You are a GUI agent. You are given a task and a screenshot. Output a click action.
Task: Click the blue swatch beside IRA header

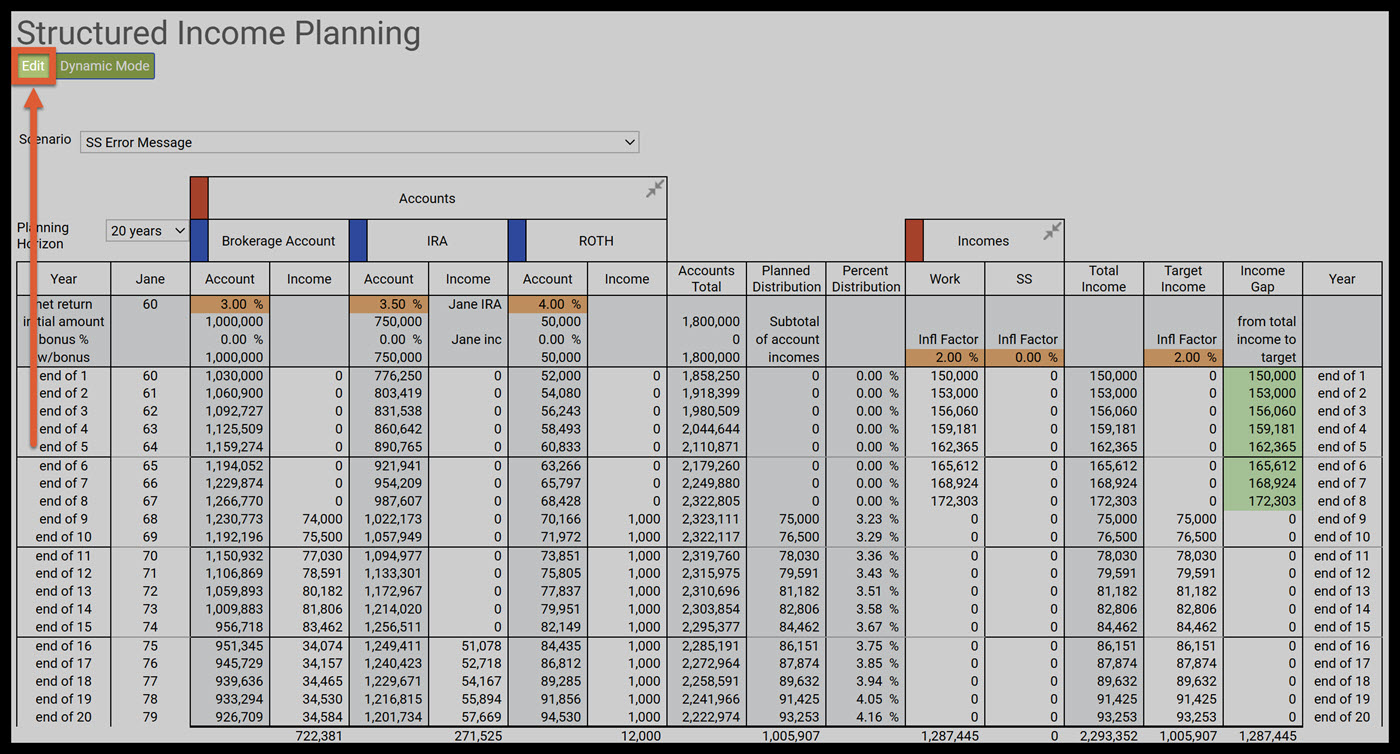(x=358, y=241)
